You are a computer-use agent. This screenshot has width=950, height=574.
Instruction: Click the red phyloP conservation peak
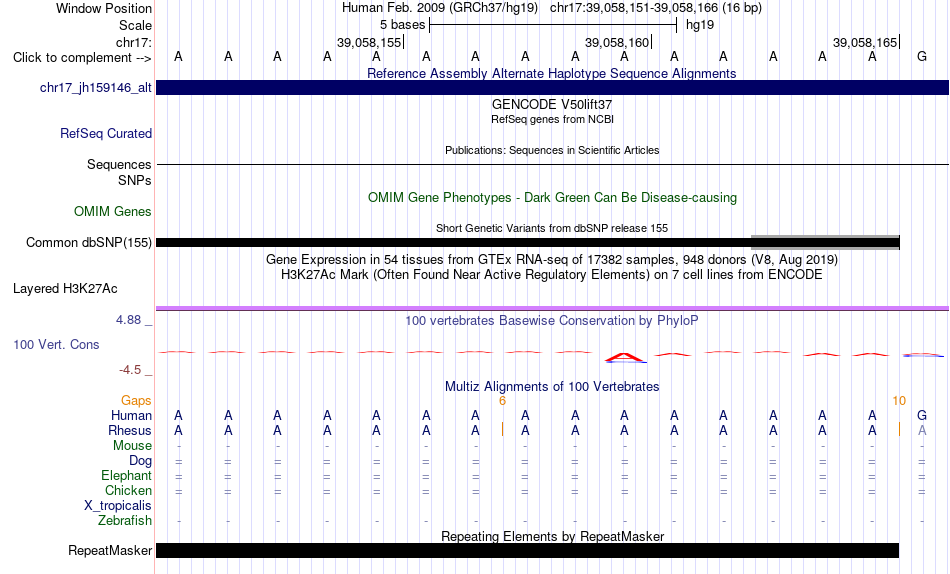tap(625, 358)
